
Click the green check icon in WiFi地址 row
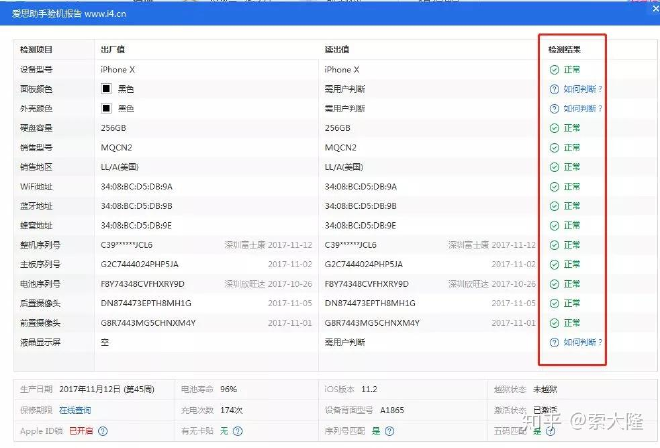point(554,187)
